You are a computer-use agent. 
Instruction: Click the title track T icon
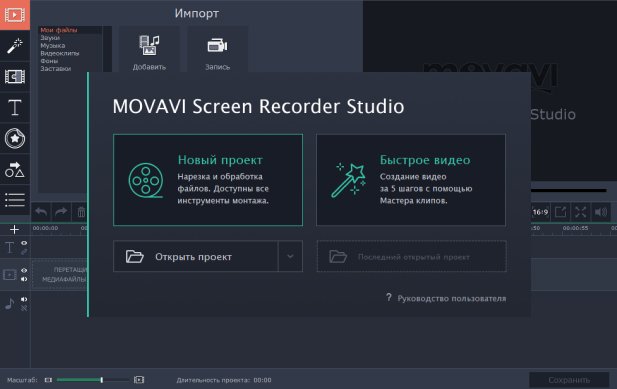[x=9, y=248]
